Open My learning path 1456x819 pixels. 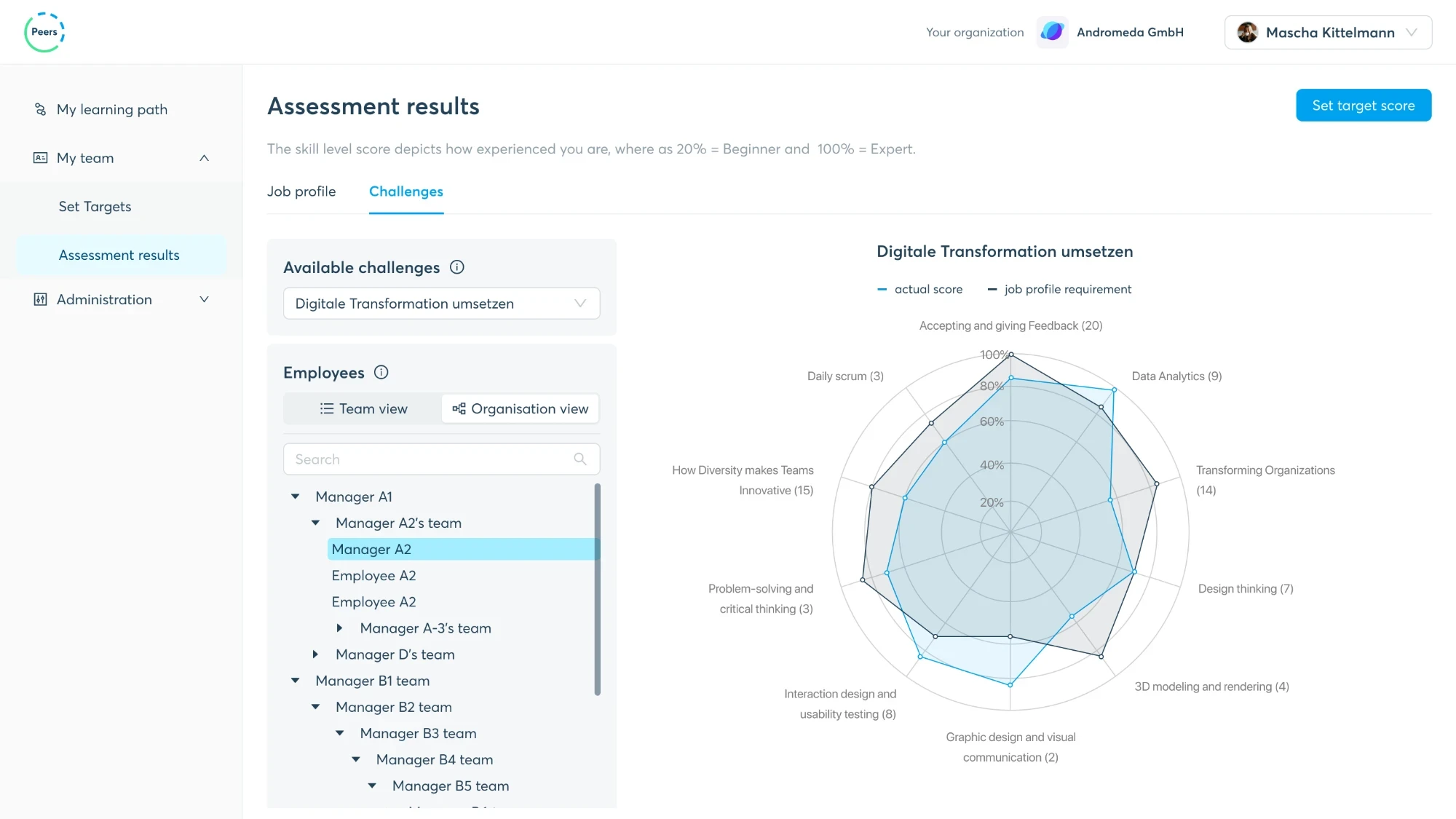[112, 109]
